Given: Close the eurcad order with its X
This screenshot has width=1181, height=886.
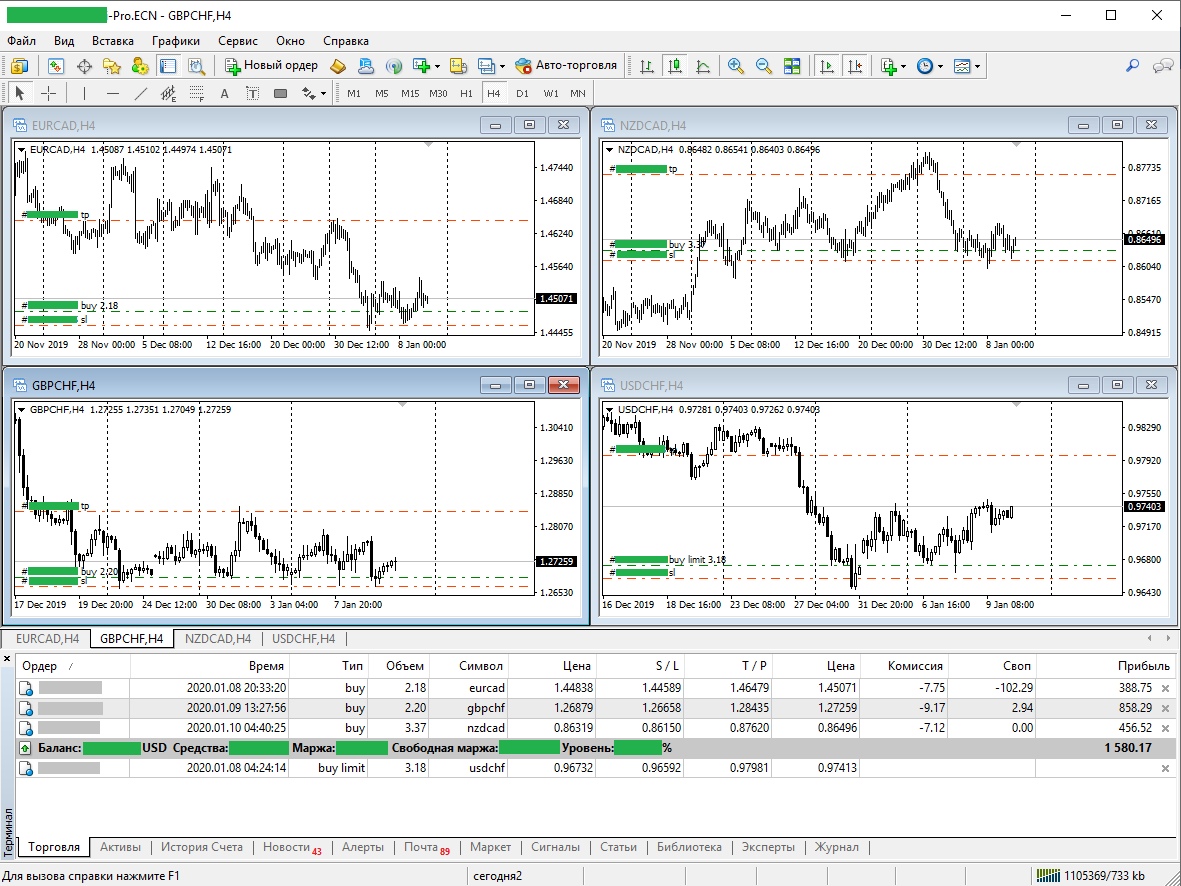Looking at the screenshot, I should [1164, 688].
